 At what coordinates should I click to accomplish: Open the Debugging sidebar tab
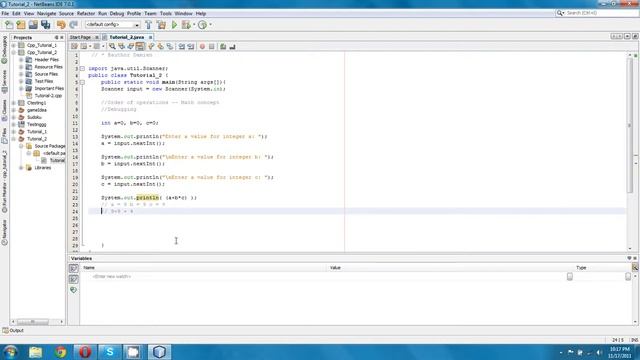(x=4, y=50)
